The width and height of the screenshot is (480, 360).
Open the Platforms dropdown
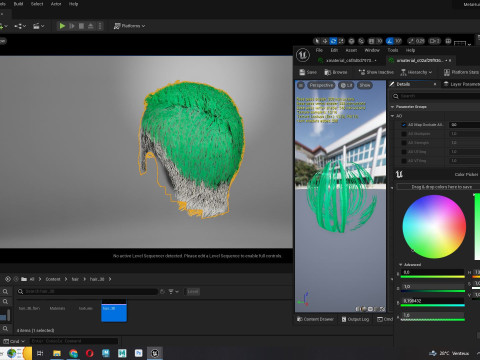(129, 26)
